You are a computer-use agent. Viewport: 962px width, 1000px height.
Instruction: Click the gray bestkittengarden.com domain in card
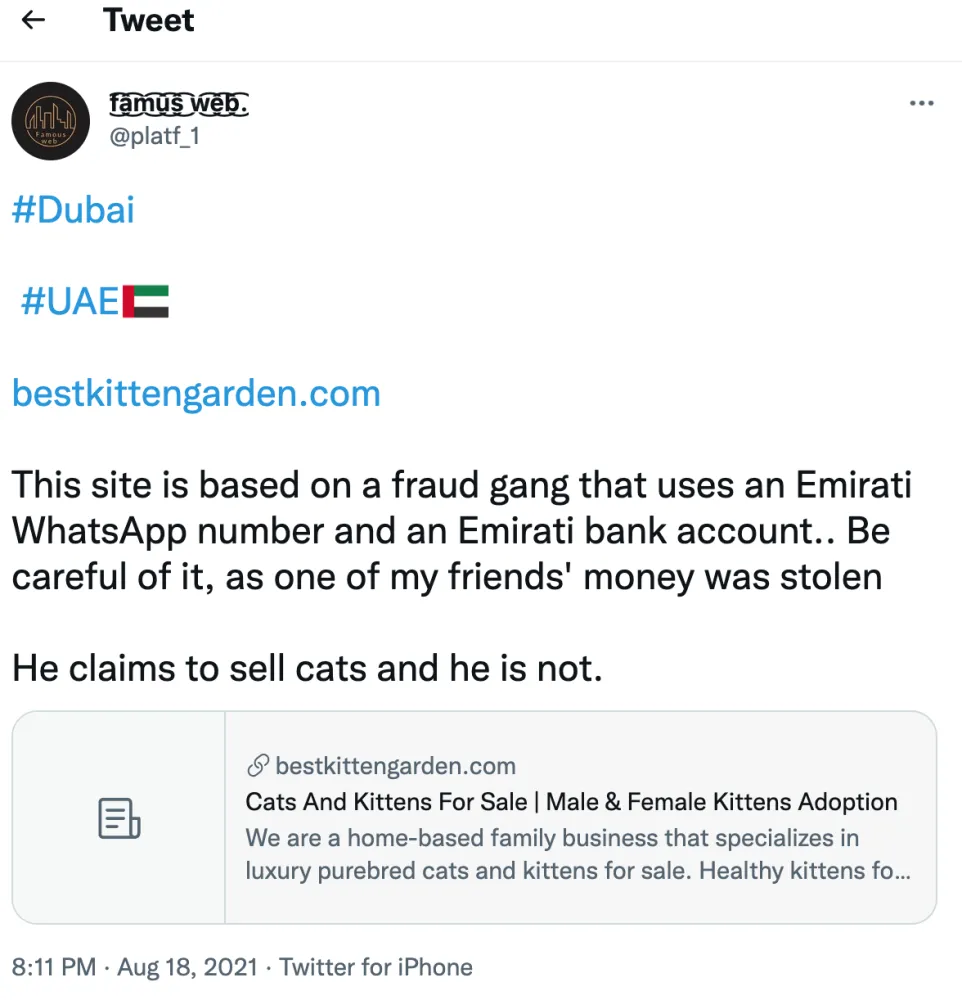[x=395, y=767]
